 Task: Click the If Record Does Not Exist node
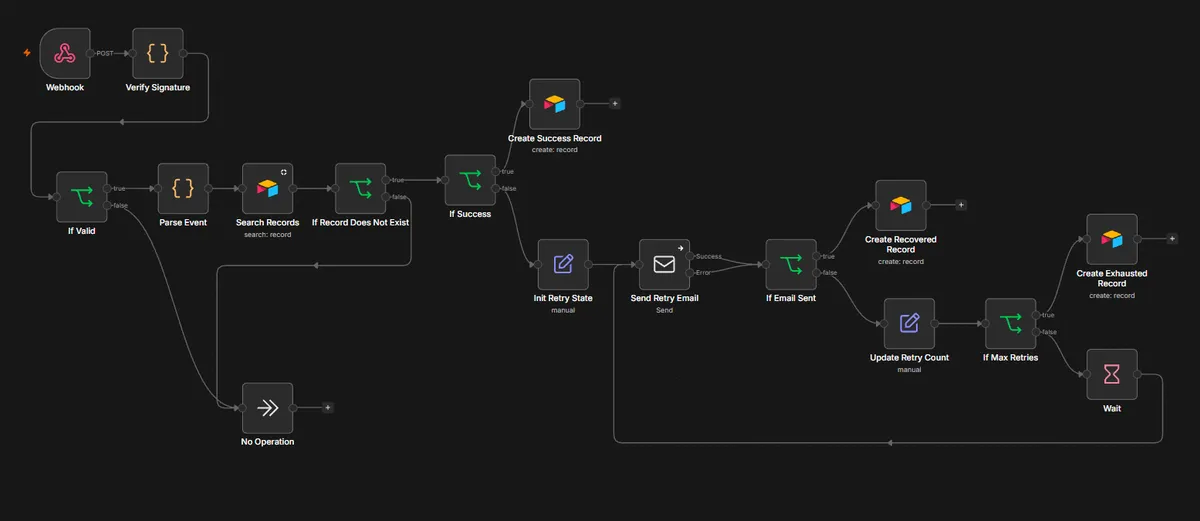pyautogui.click(x=360, y=189)
